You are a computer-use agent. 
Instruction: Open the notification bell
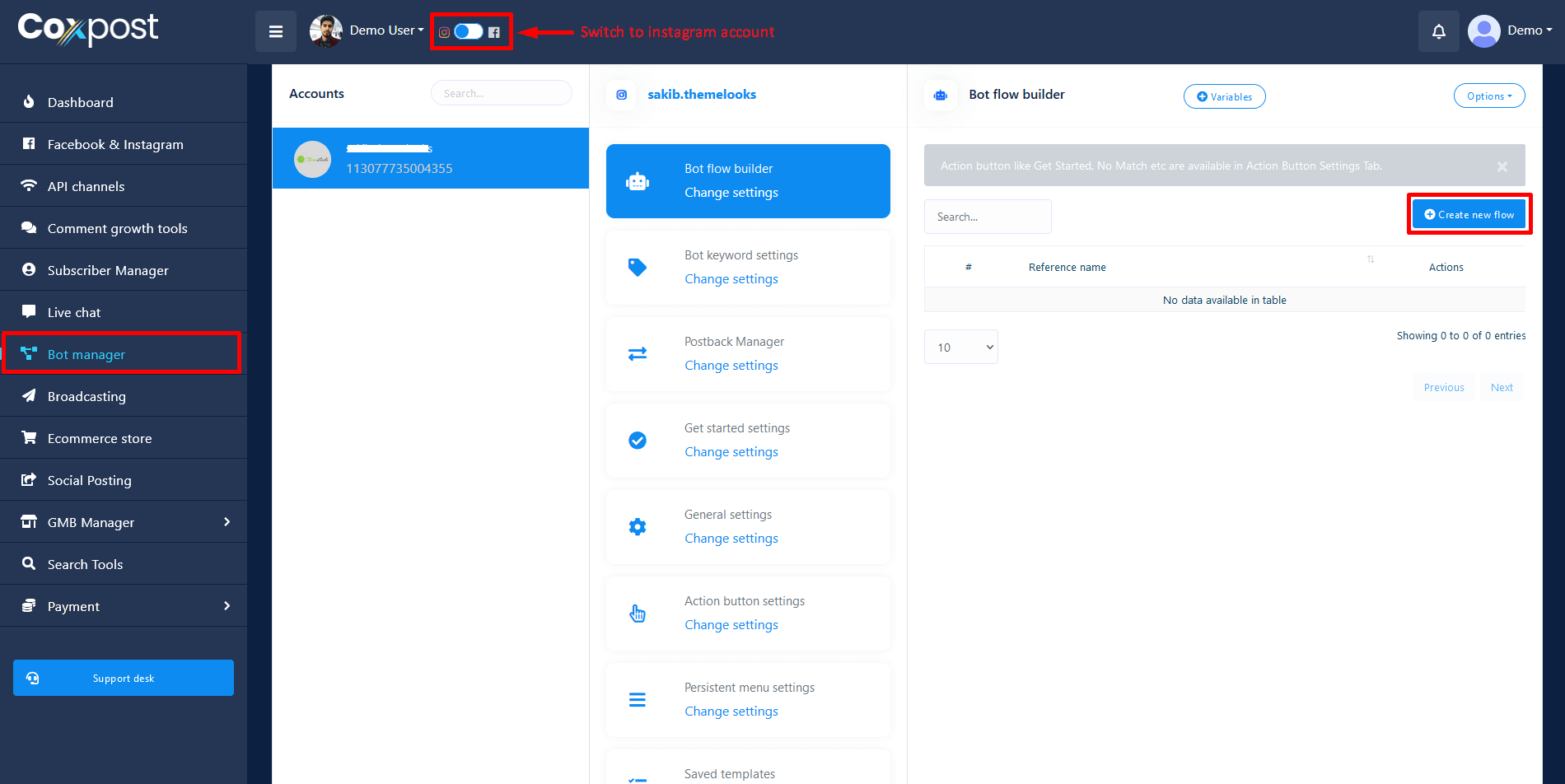click(x=1439, y=31)
